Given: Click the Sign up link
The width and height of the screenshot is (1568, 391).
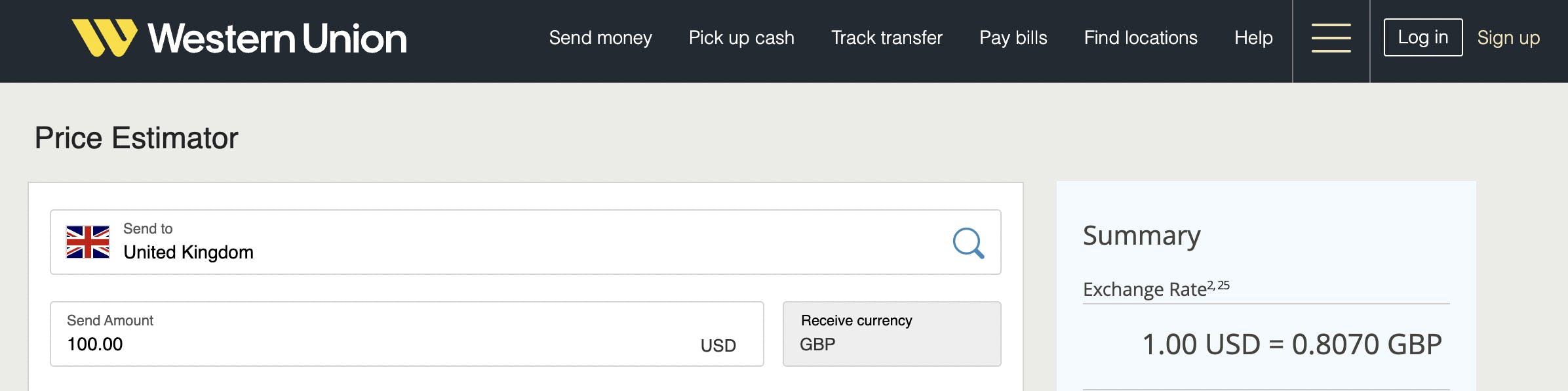Looking at the screenshot, I should tap(1508, 38).
